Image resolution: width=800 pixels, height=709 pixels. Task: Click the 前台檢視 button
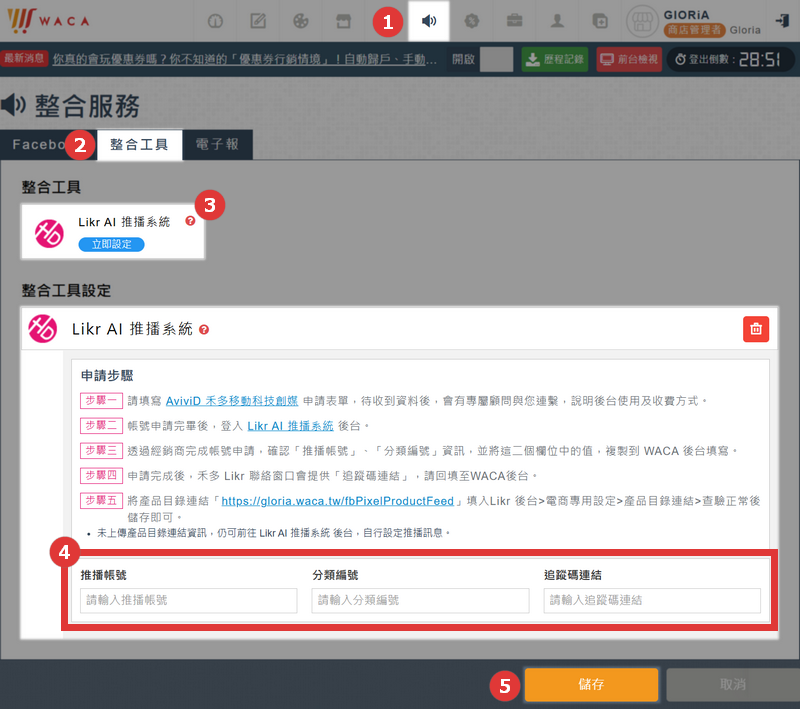point(629,59)
